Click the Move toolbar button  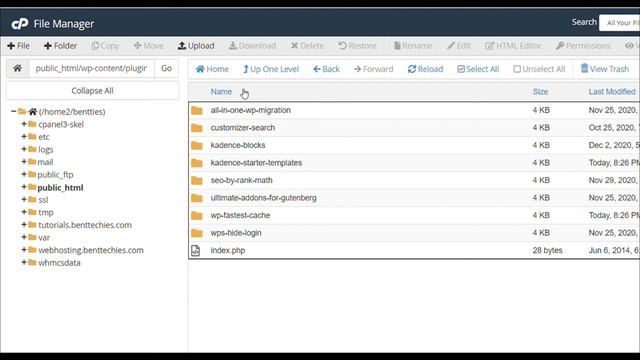point(149,46)
